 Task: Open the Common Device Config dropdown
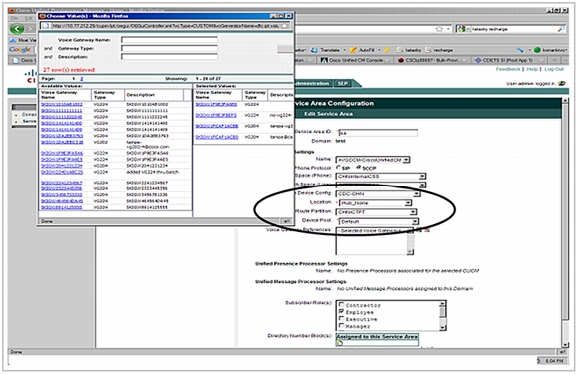coord(417,194)
